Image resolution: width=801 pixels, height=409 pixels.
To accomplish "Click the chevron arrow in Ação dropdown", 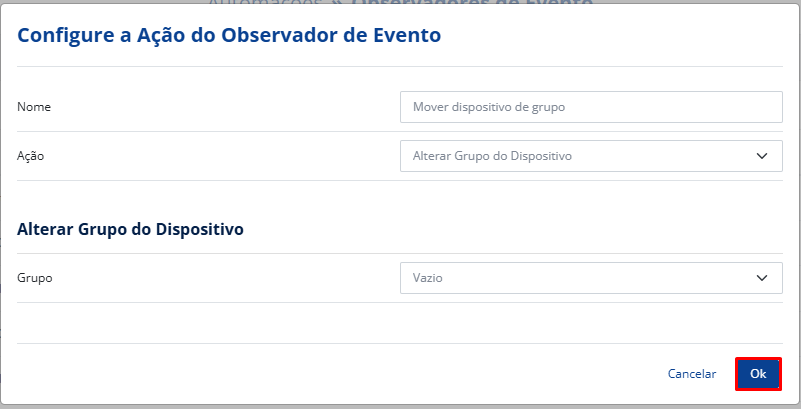I will [762, 156].
